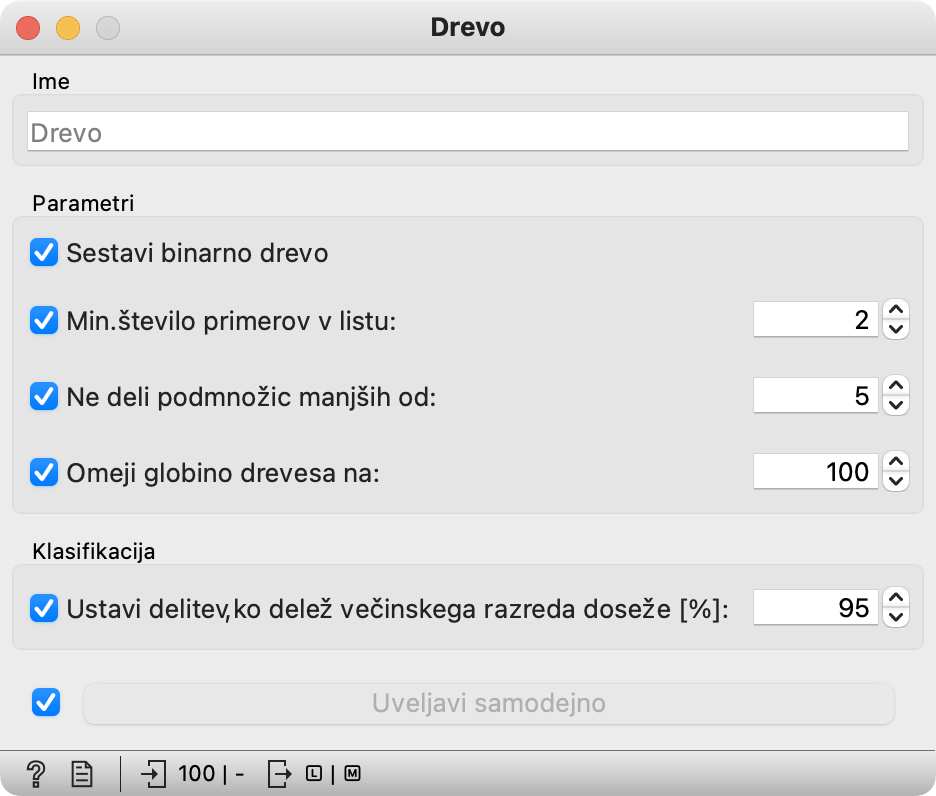The height and width of the screenshot is (796, 936).
Task: Click the input data arrow icon
Action: [x=153, y=774]
